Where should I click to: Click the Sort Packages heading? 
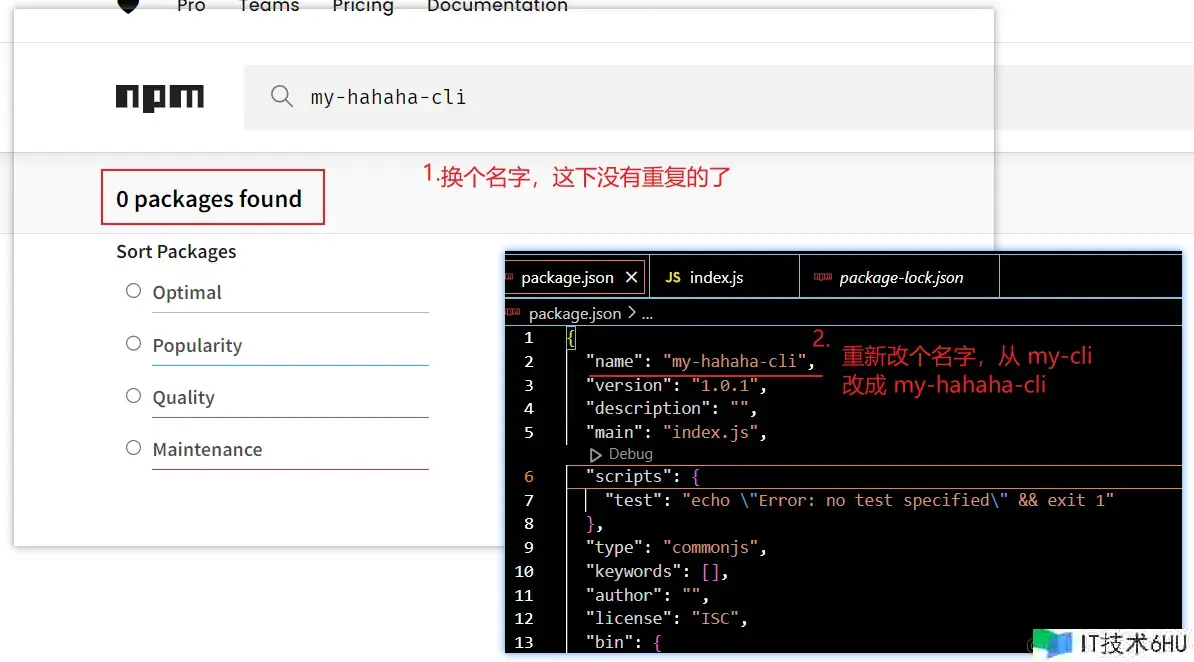(176, 251)
